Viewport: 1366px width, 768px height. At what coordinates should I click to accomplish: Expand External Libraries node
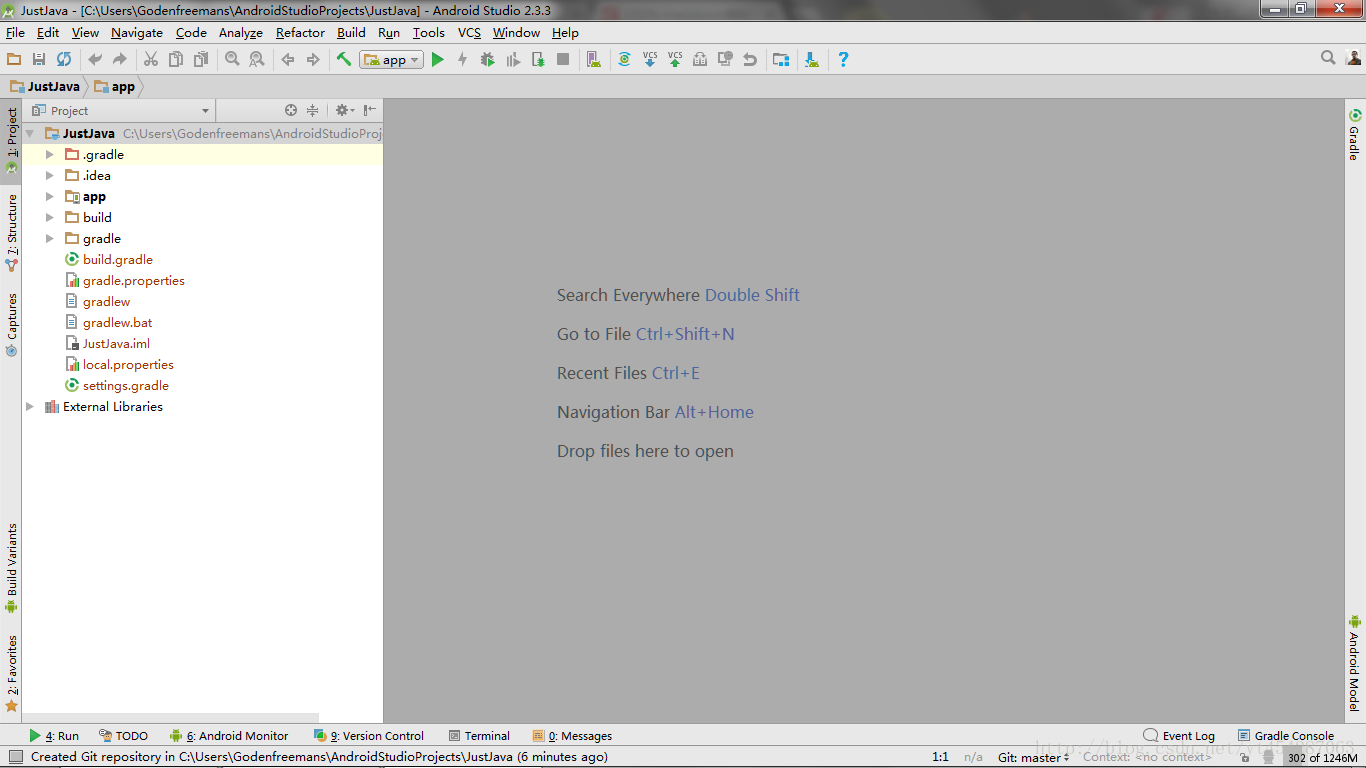pos(30,407)
